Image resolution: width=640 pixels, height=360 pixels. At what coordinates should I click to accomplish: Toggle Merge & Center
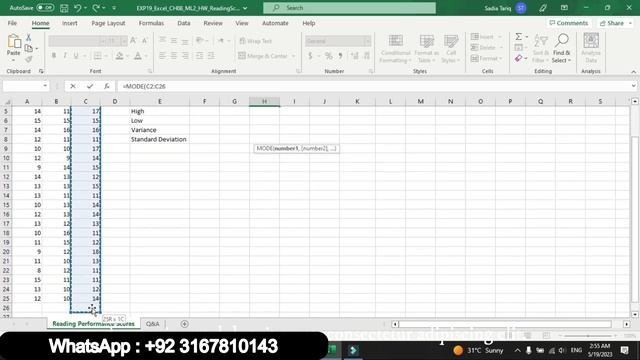tap(263, 56)
